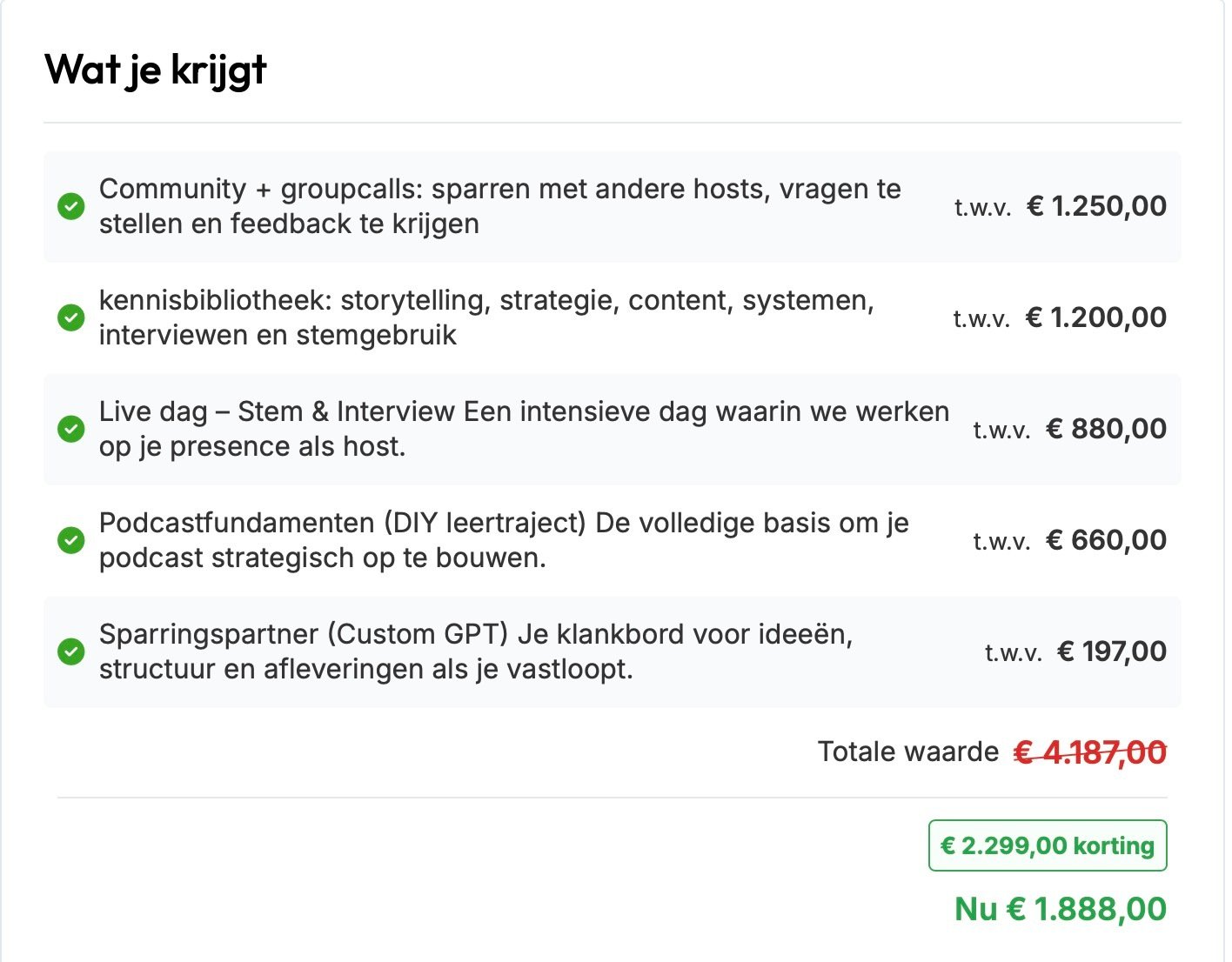
Task: Click green checkmark beside Podcastfundamenten item
Action: 70,540
